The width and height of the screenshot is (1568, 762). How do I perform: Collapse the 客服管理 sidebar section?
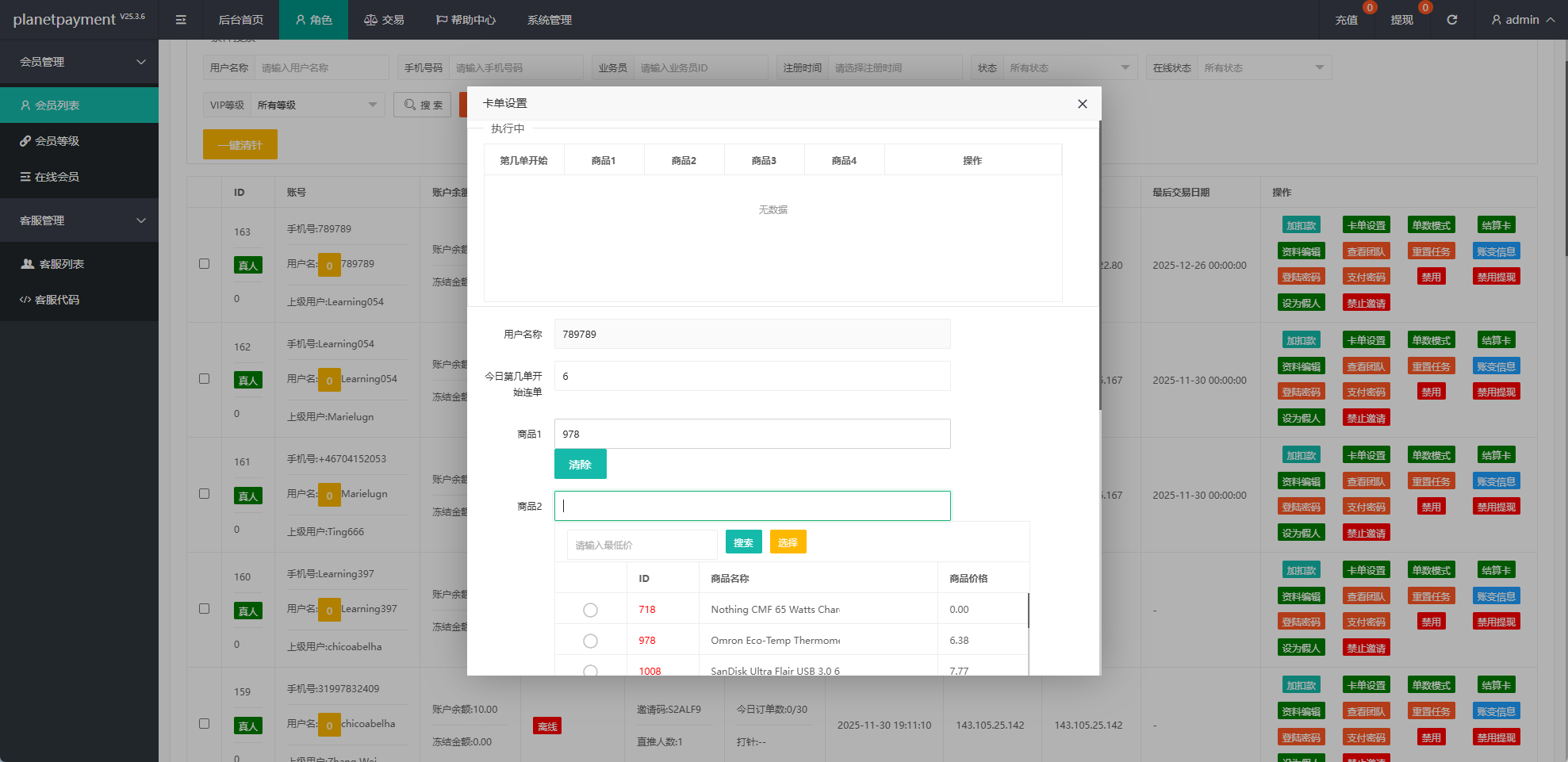[x=79, y=220]
